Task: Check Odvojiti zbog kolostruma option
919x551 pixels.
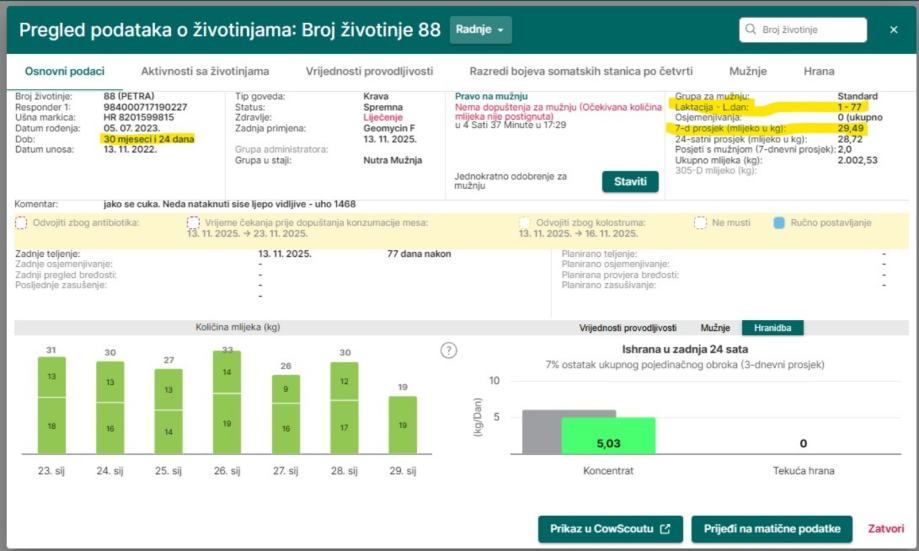Action: [524, 223]
